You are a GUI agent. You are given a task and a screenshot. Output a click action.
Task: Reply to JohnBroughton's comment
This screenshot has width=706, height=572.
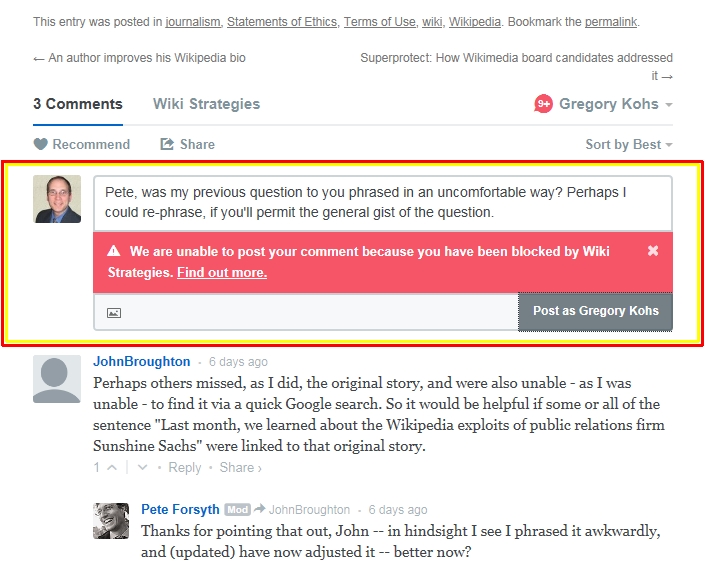(x=185, y=468)
